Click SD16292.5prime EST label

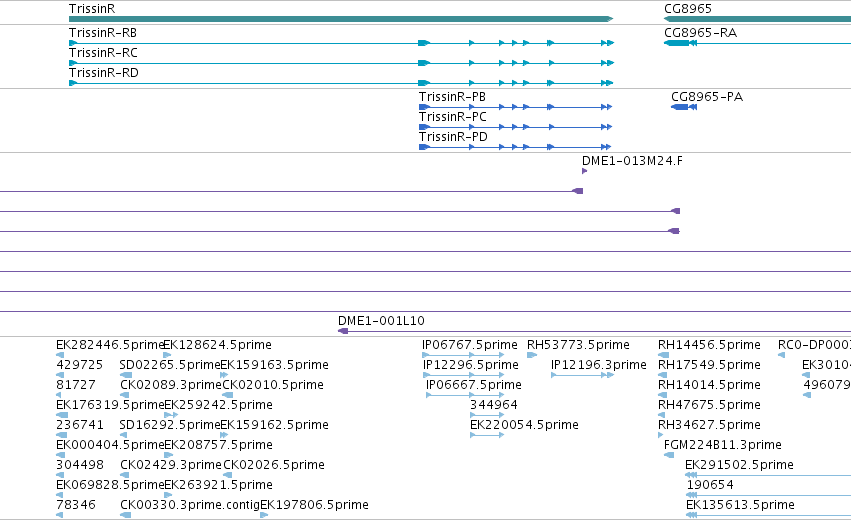click(170, 425)
